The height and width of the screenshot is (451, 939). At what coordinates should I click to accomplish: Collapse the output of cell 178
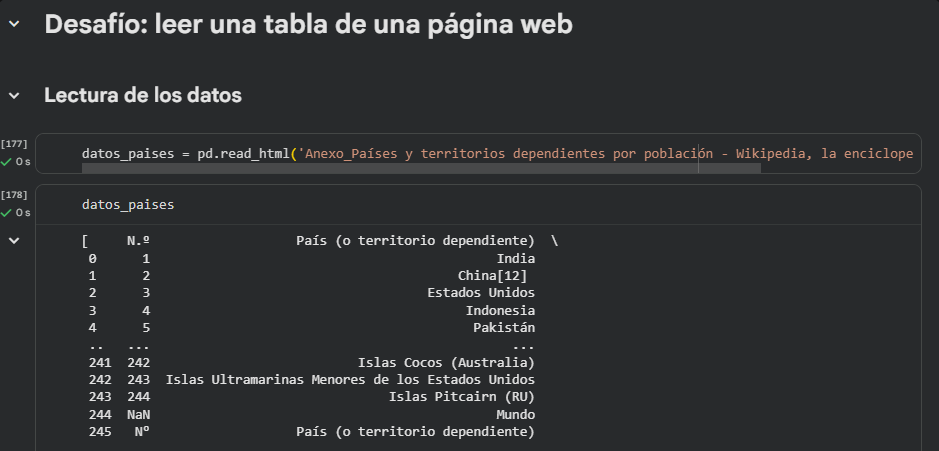click(x=14, y=241)
